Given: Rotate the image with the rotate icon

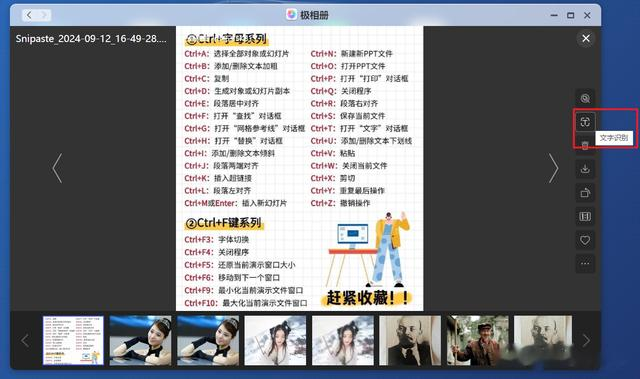Looking at the screenshot, I should tap(585, 193).
